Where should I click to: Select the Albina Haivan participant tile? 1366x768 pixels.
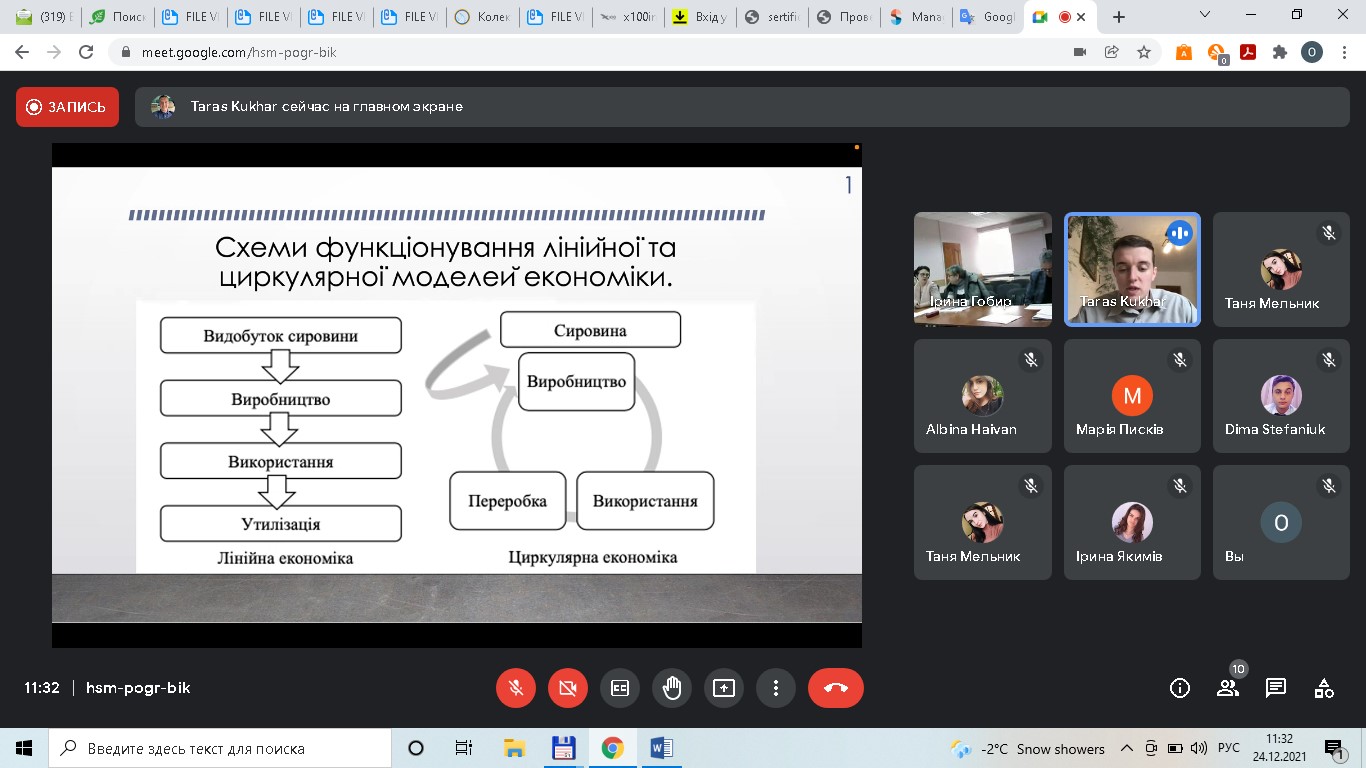coord(983,396)
